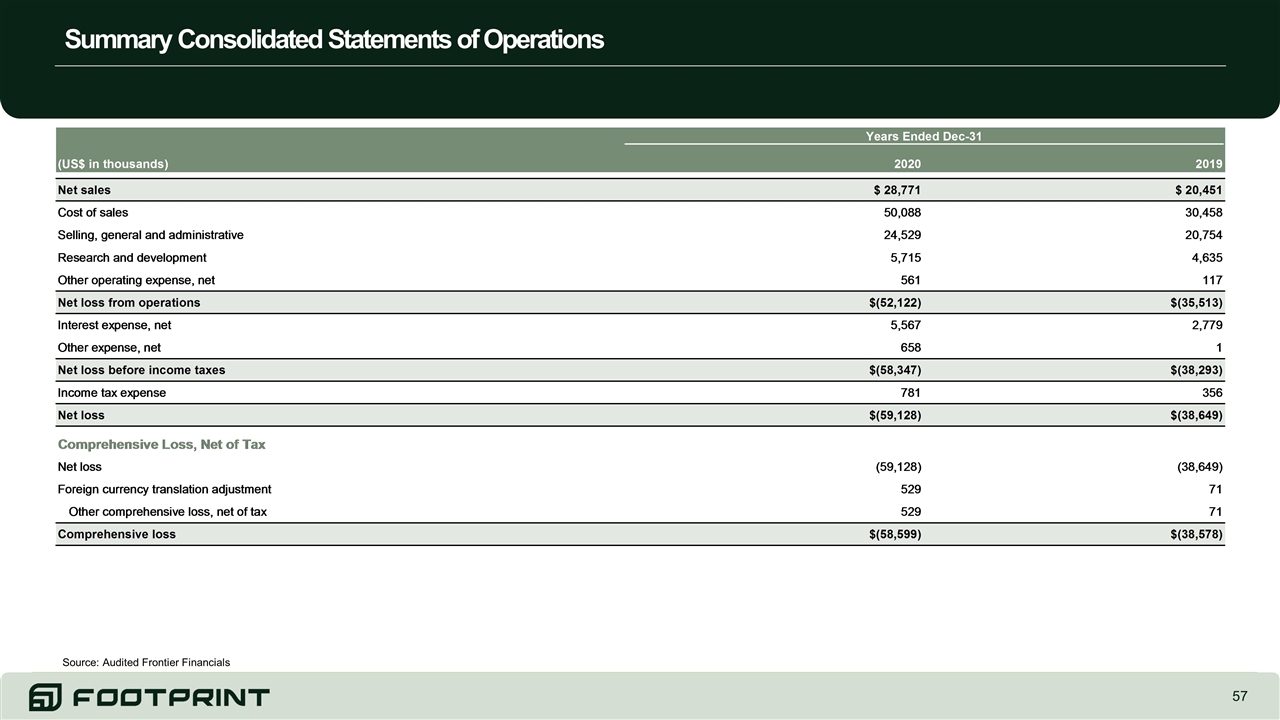Click 'Source: Audited Frontier Financials' footnote
Viewport: 1280px width, 720px height.
pyautogui.click(x=146, y=662)
